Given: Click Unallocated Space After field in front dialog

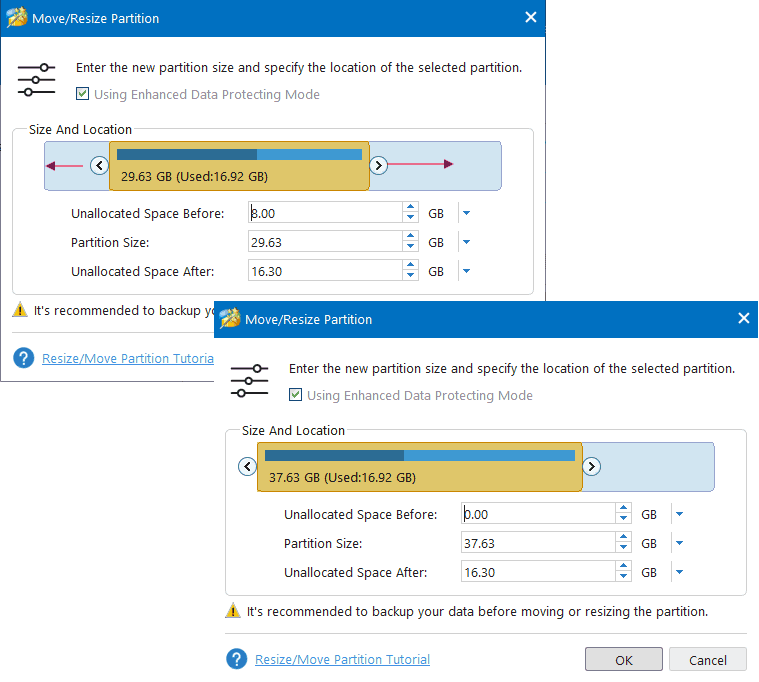Looking at the screenshot, I should point(538,572).
